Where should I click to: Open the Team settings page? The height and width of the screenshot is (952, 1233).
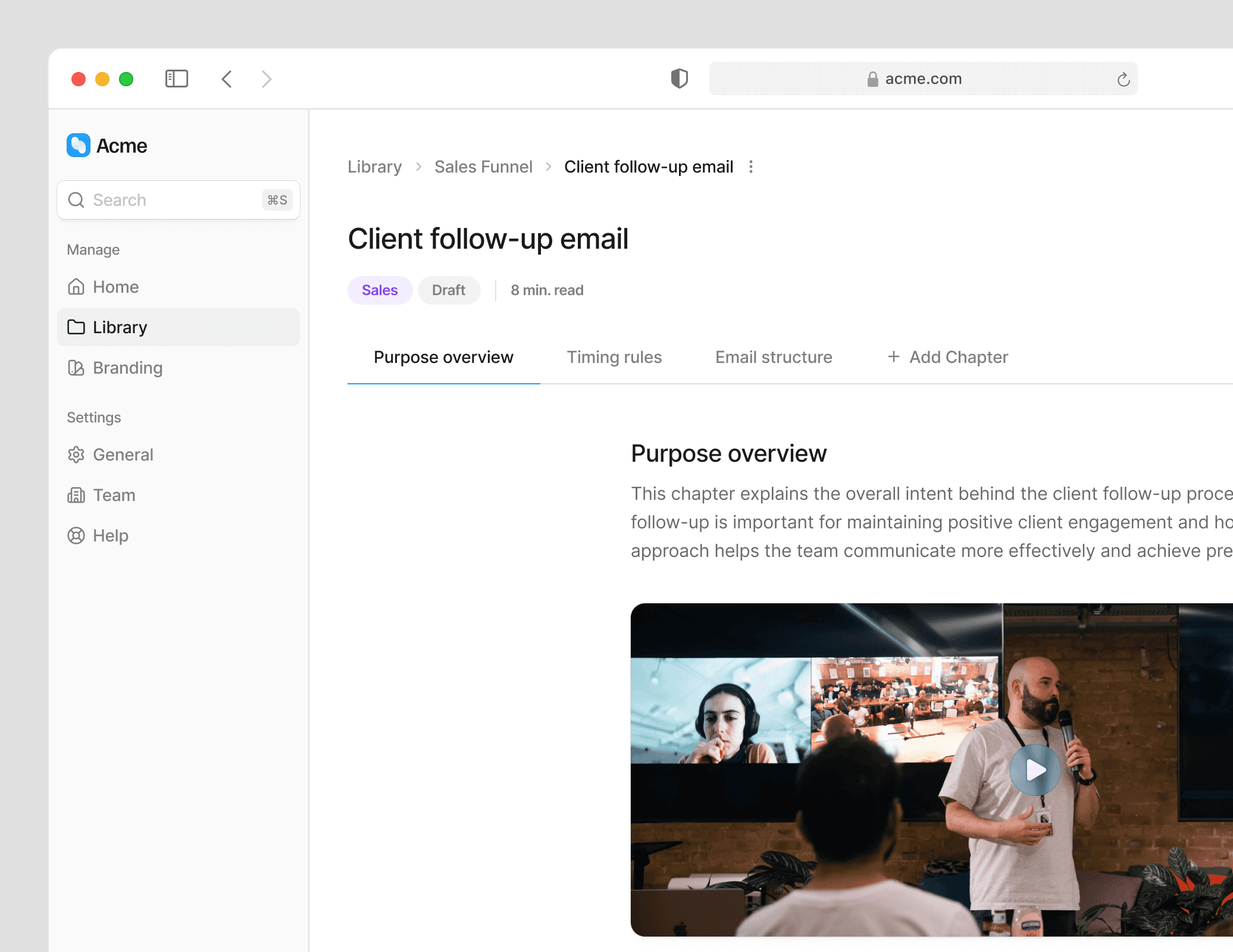click(x=114, y=495)
